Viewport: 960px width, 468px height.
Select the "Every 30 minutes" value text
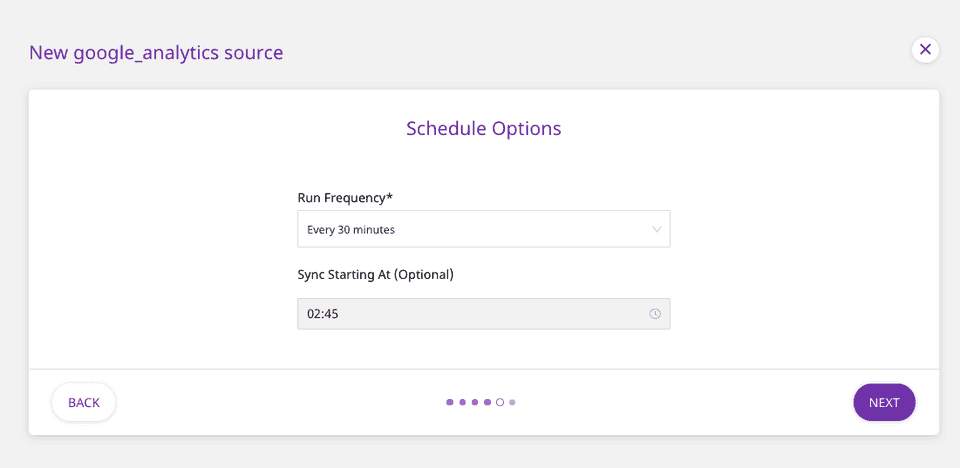pos(351,230)
